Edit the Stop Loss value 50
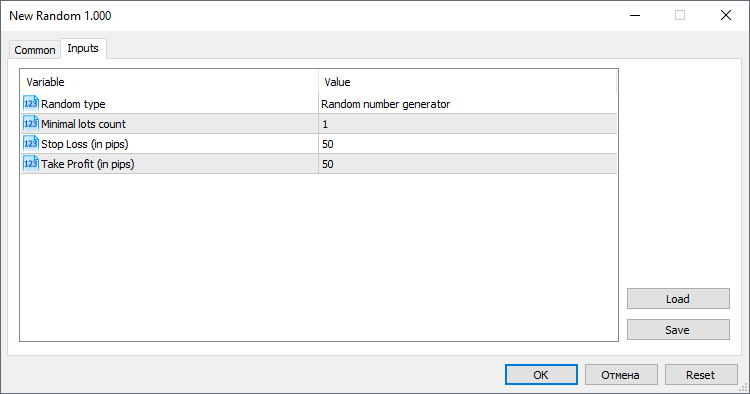The height and width of the screenshot is (394, 750). 467,144
